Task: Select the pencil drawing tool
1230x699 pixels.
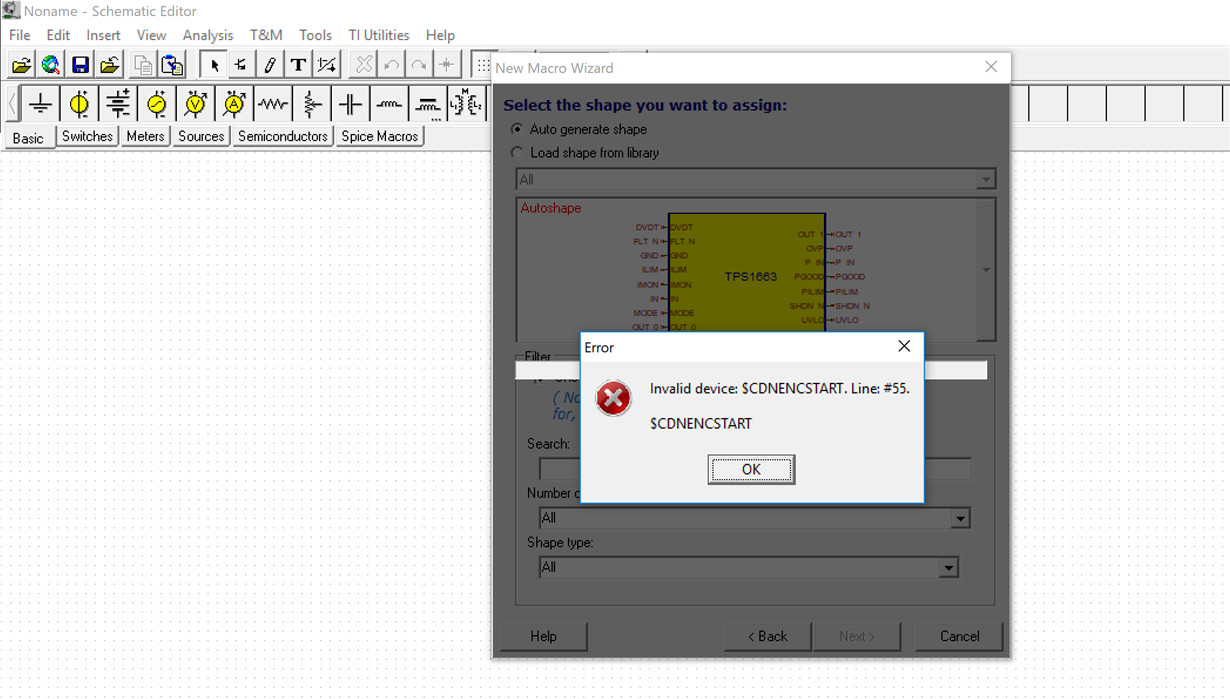Action: tap(269, 65)
